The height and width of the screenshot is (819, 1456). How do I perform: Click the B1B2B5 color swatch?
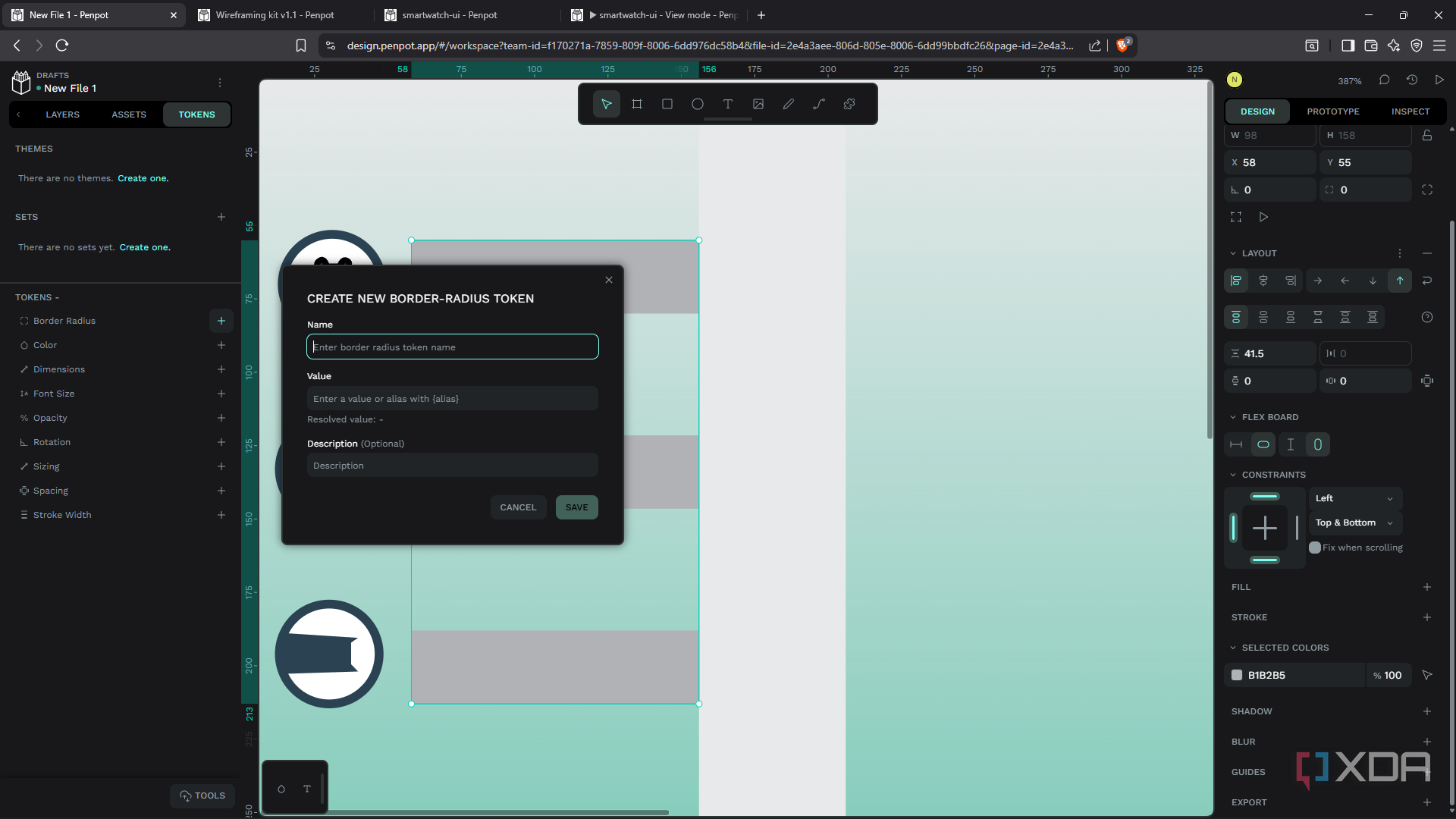click(x=1237, y=675)
